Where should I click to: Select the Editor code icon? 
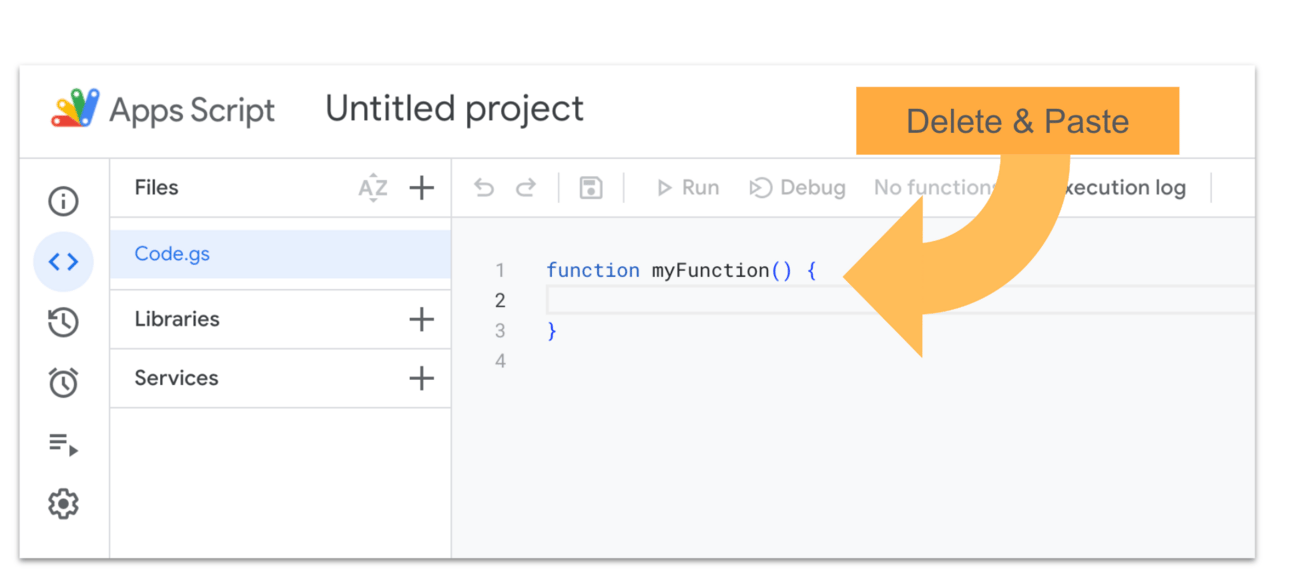(x=63, y=262)
